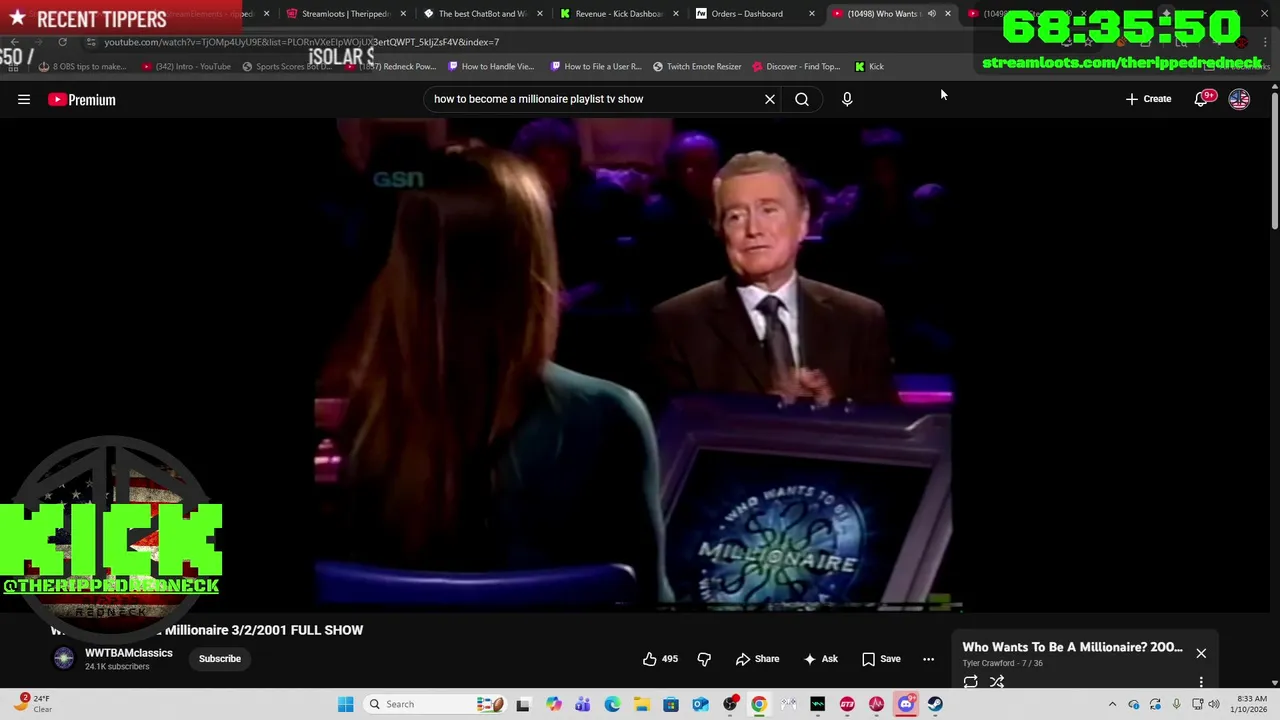Screen dimensions: 1280x720
Task: Mute the current YouTube tab via speaker icon
Action: tap(931, 14)
